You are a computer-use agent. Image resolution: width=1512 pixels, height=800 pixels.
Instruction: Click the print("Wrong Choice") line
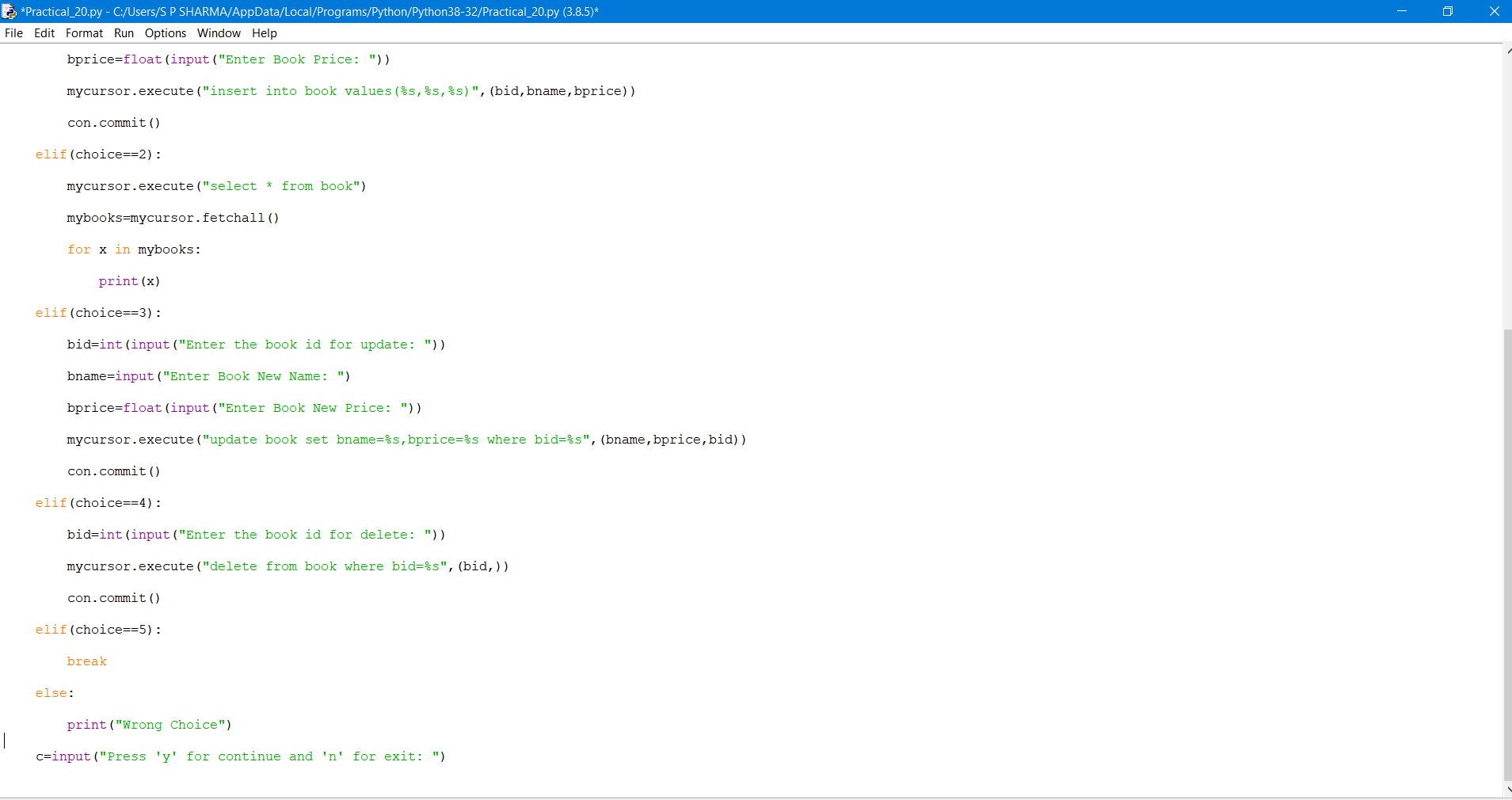[150, 724]
